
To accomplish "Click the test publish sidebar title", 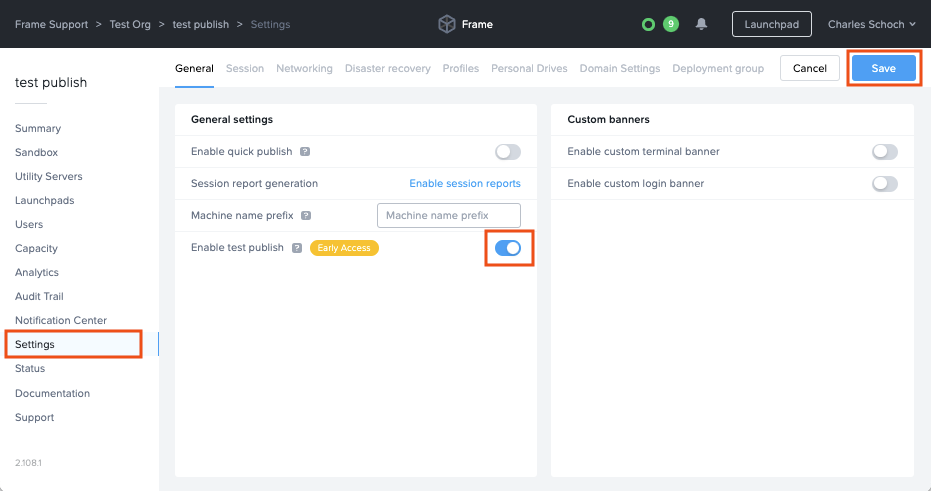I will pos(51,83).
